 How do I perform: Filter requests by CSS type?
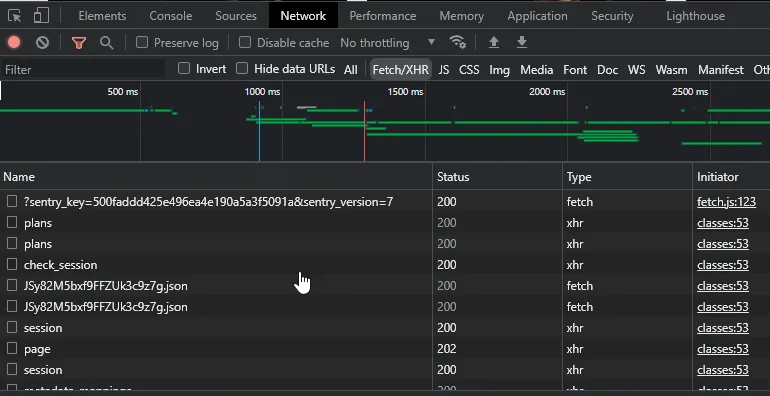(x=469, y=70)
